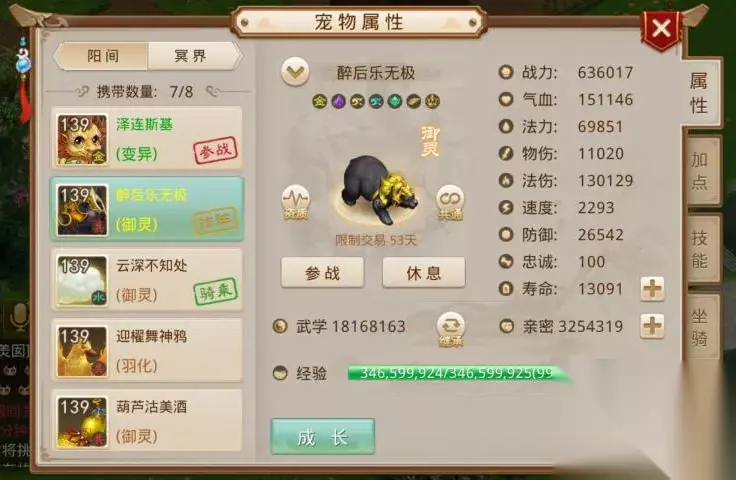Open the 坐骑 side tab
Image resolution: width=736 pixels, height=480 pixels.
click(x=701, y=327)
